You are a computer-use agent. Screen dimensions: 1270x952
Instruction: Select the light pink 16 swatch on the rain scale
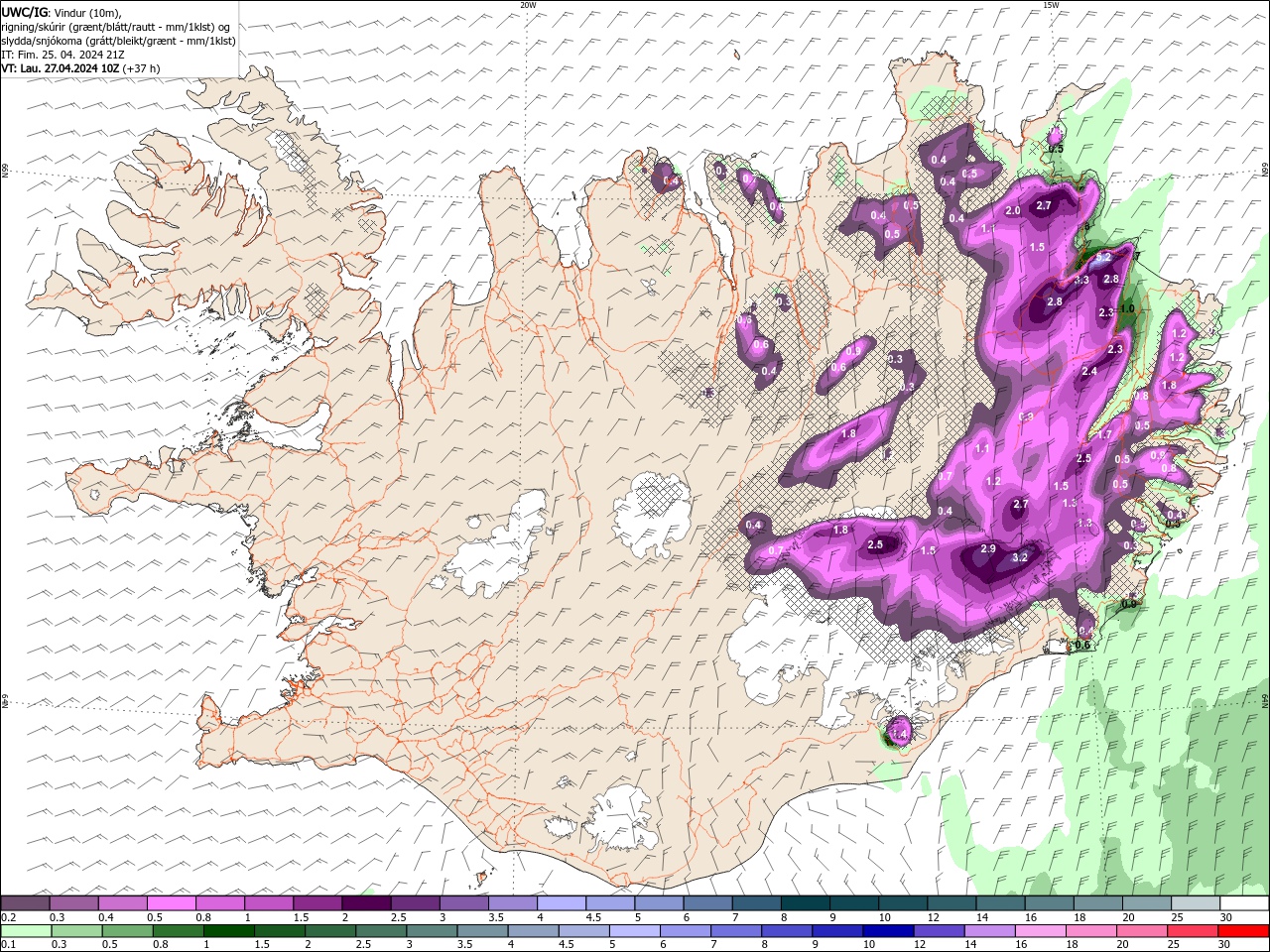tap(1039, 931)
